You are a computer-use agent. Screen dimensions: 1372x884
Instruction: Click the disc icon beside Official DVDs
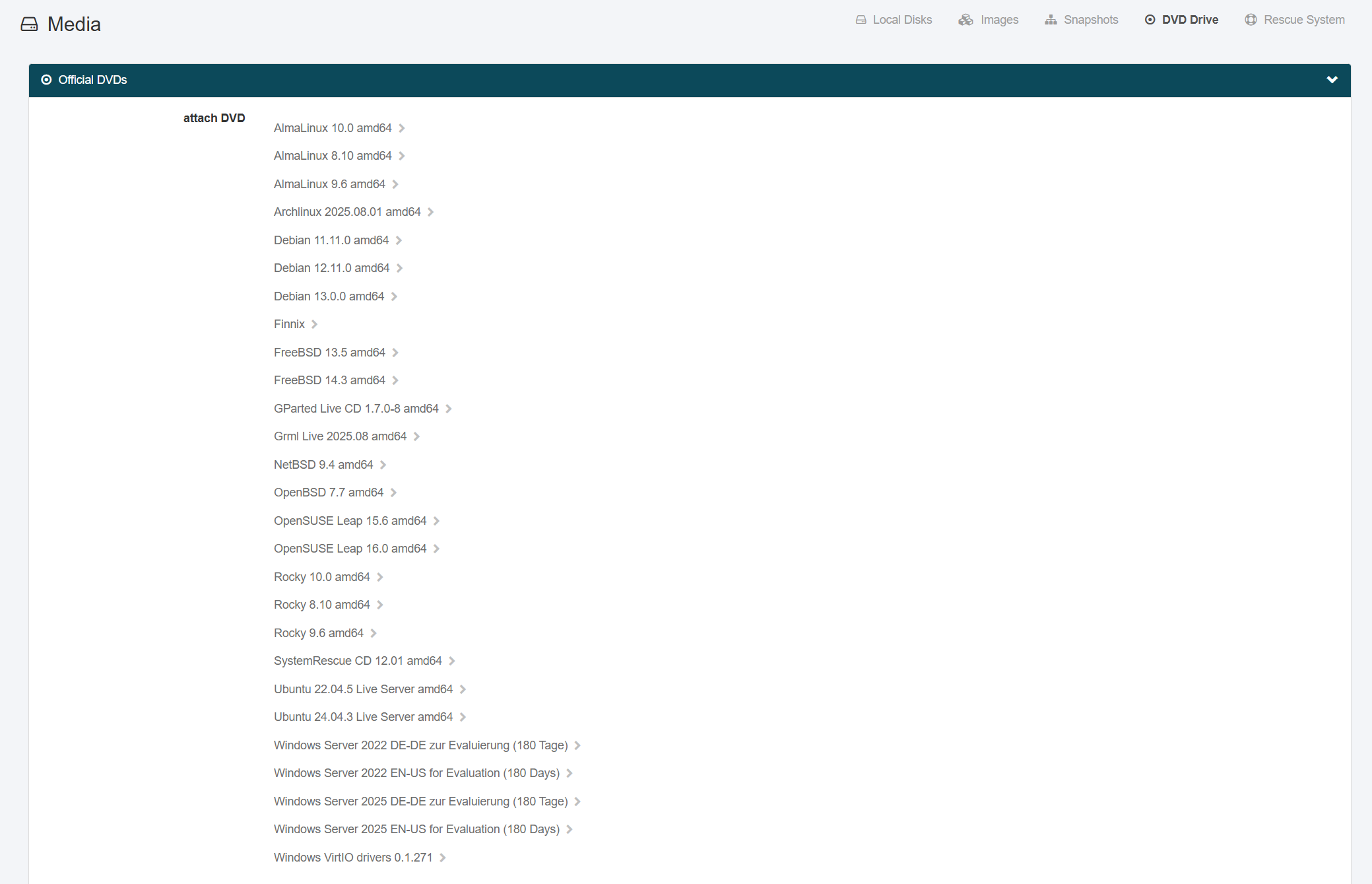46,80
